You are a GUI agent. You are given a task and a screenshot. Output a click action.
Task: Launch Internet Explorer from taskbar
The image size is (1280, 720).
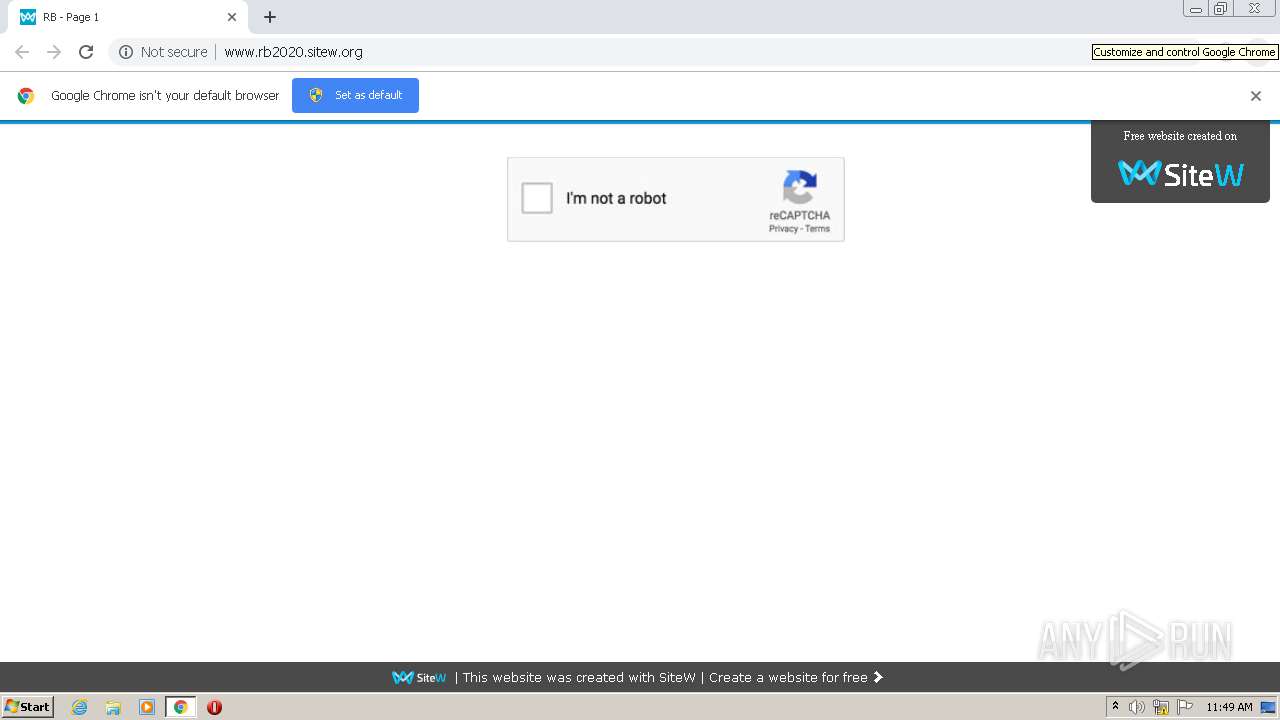pos(80,707)
